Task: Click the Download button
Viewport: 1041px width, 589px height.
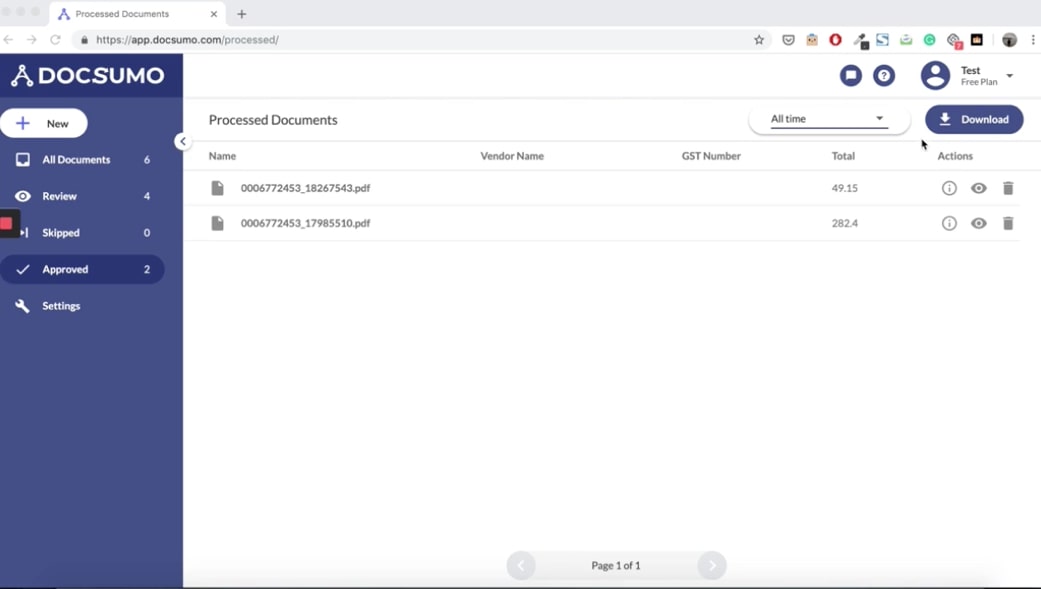Action: 974,119
